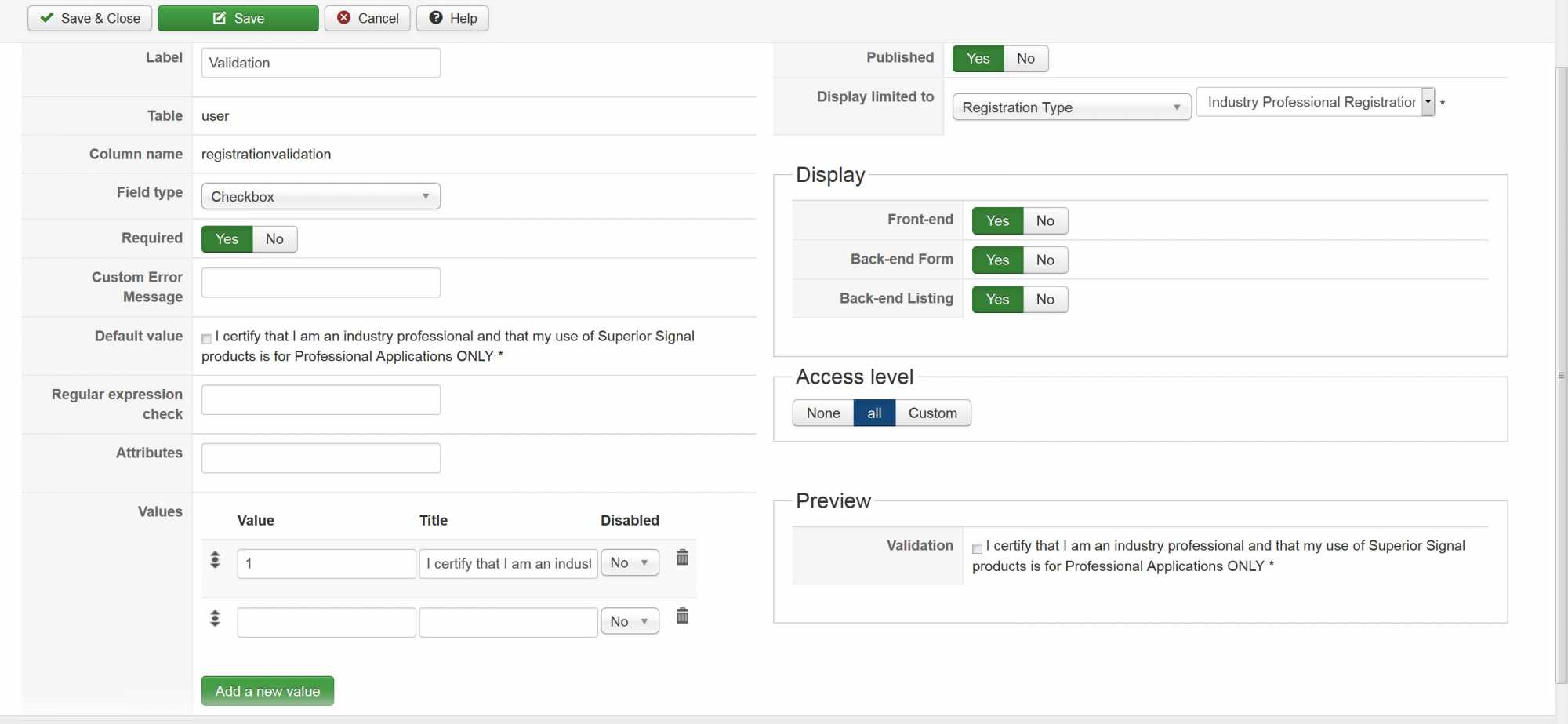The image size is (1568, 724).
Task: Tick the Default value certification checkbox
Action: pos(206,339)
